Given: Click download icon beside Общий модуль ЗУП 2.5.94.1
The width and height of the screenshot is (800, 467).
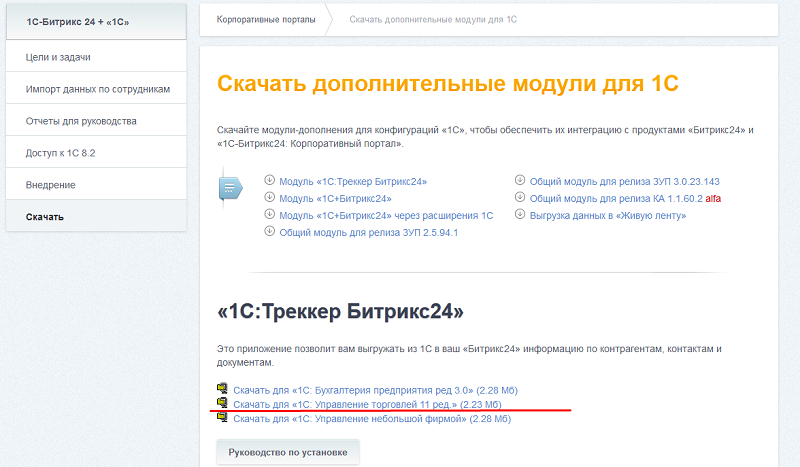Looking at the screenshot, I should (269, 231).
